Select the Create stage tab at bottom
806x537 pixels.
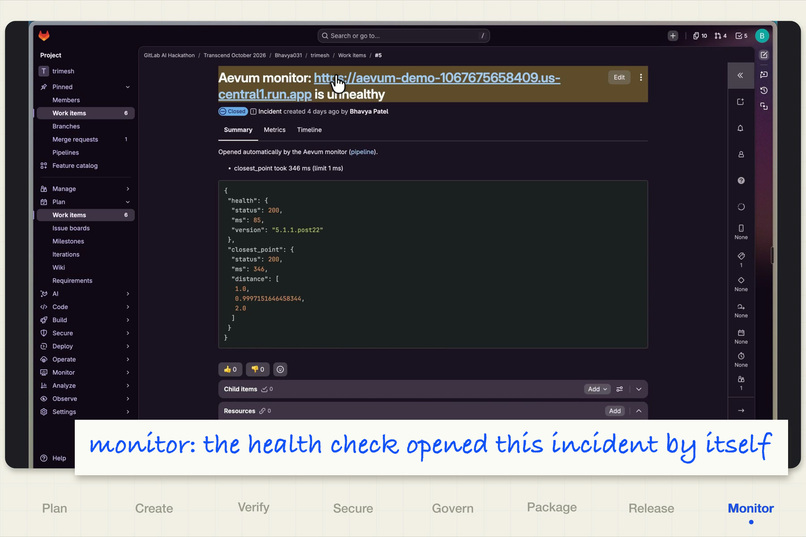click(x=154, y=508)
